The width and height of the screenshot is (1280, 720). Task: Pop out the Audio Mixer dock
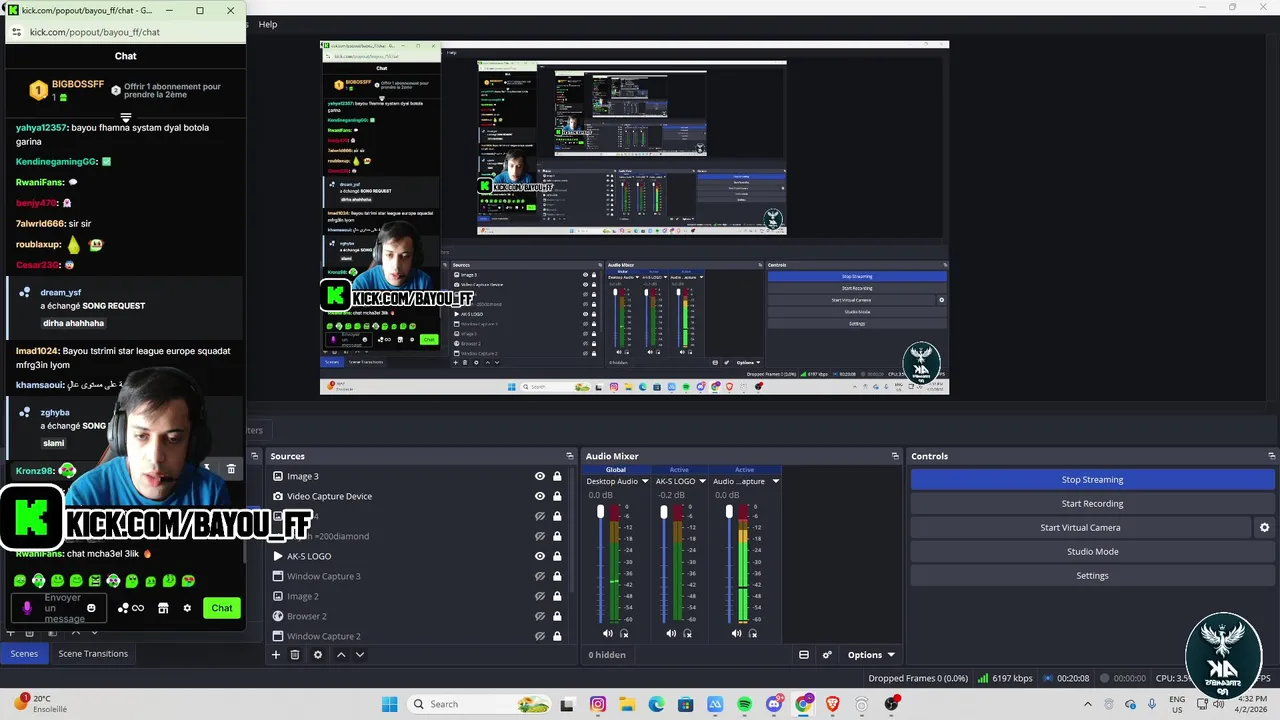(895, 456)
